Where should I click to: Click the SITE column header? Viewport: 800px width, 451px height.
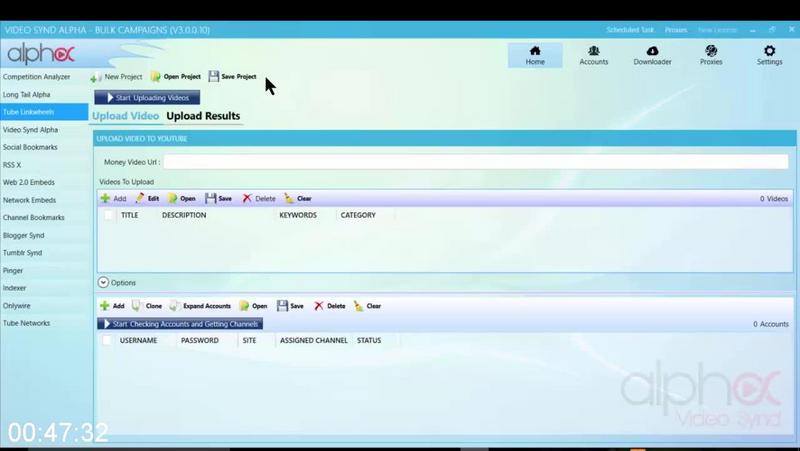click(x=249, y=340)
